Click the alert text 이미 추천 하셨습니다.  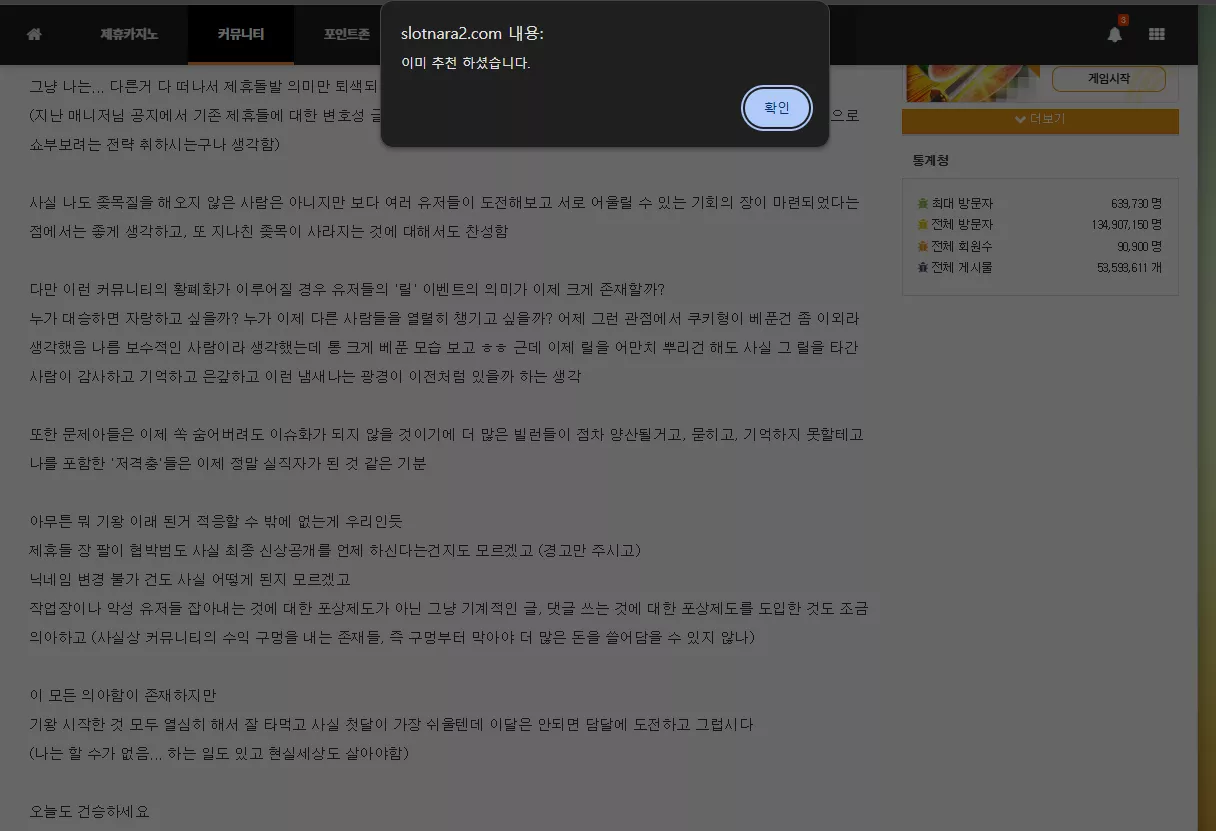click(x=466, y=63)
